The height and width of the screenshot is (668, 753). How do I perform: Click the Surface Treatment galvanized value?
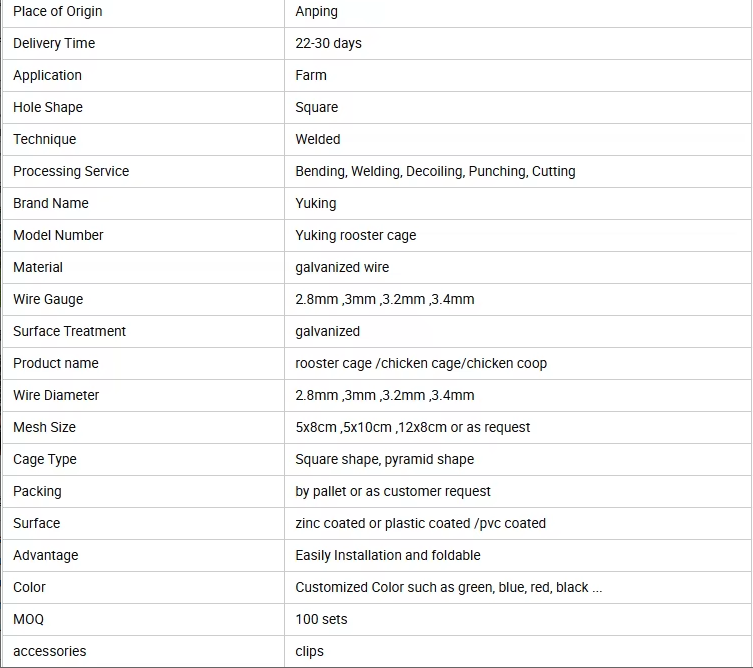[x=328, y=331]
